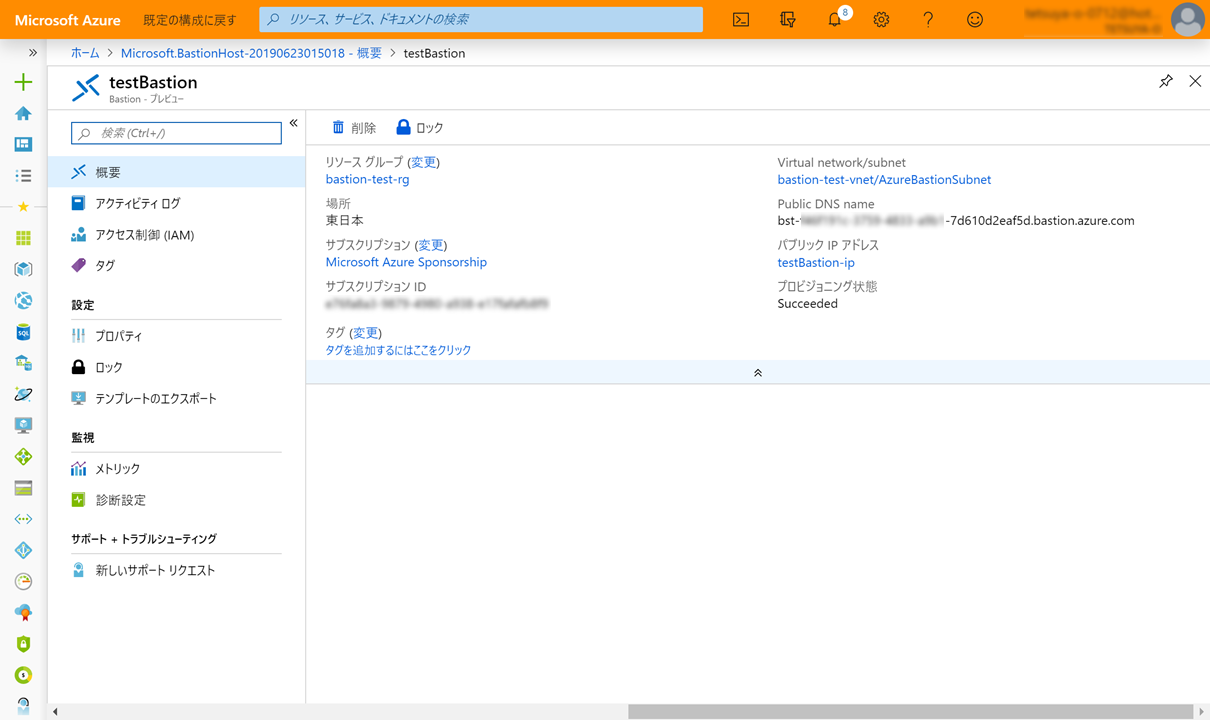The width and height of the screenshot is (1210, 720).
Task: Open Azure Active Directory blue diamond icon
Action: tap(23, 550)
